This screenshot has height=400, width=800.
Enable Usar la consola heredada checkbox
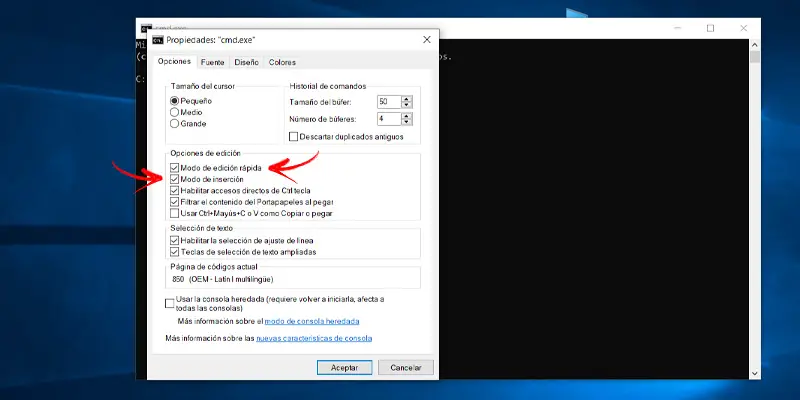(x=169, y=304)
